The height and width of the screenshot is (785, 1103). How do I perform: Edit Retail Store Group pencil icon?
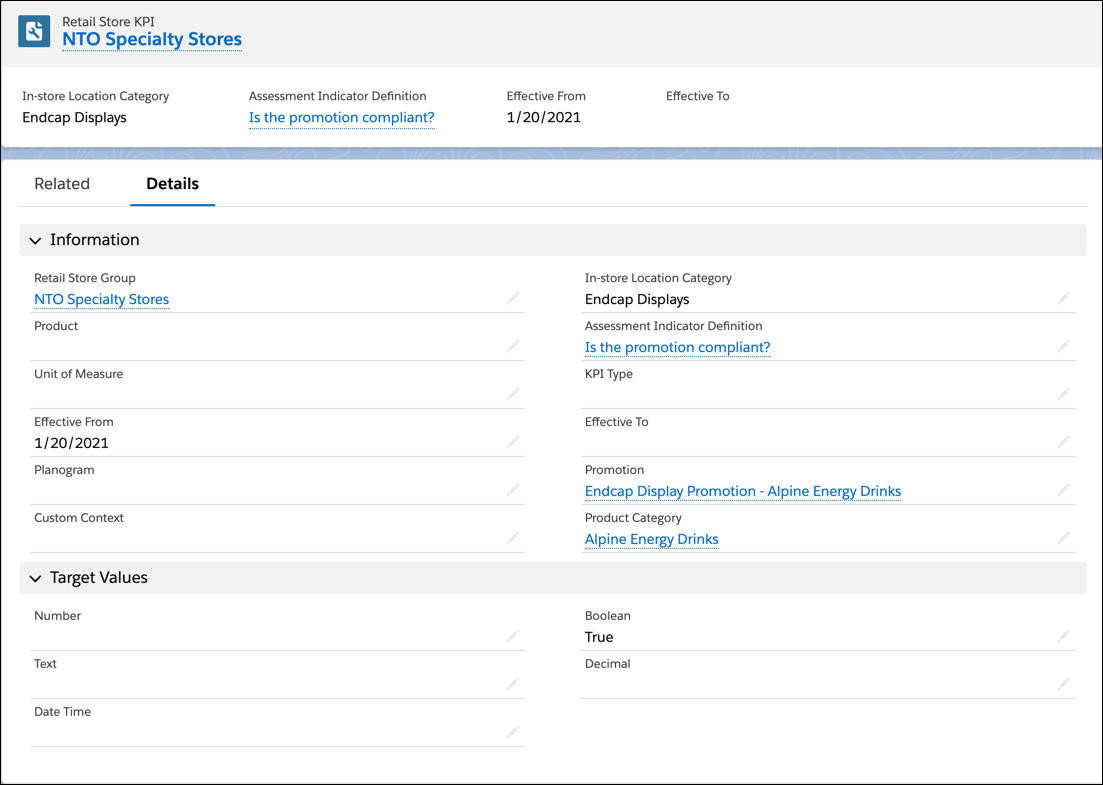[x=513, y=299]
